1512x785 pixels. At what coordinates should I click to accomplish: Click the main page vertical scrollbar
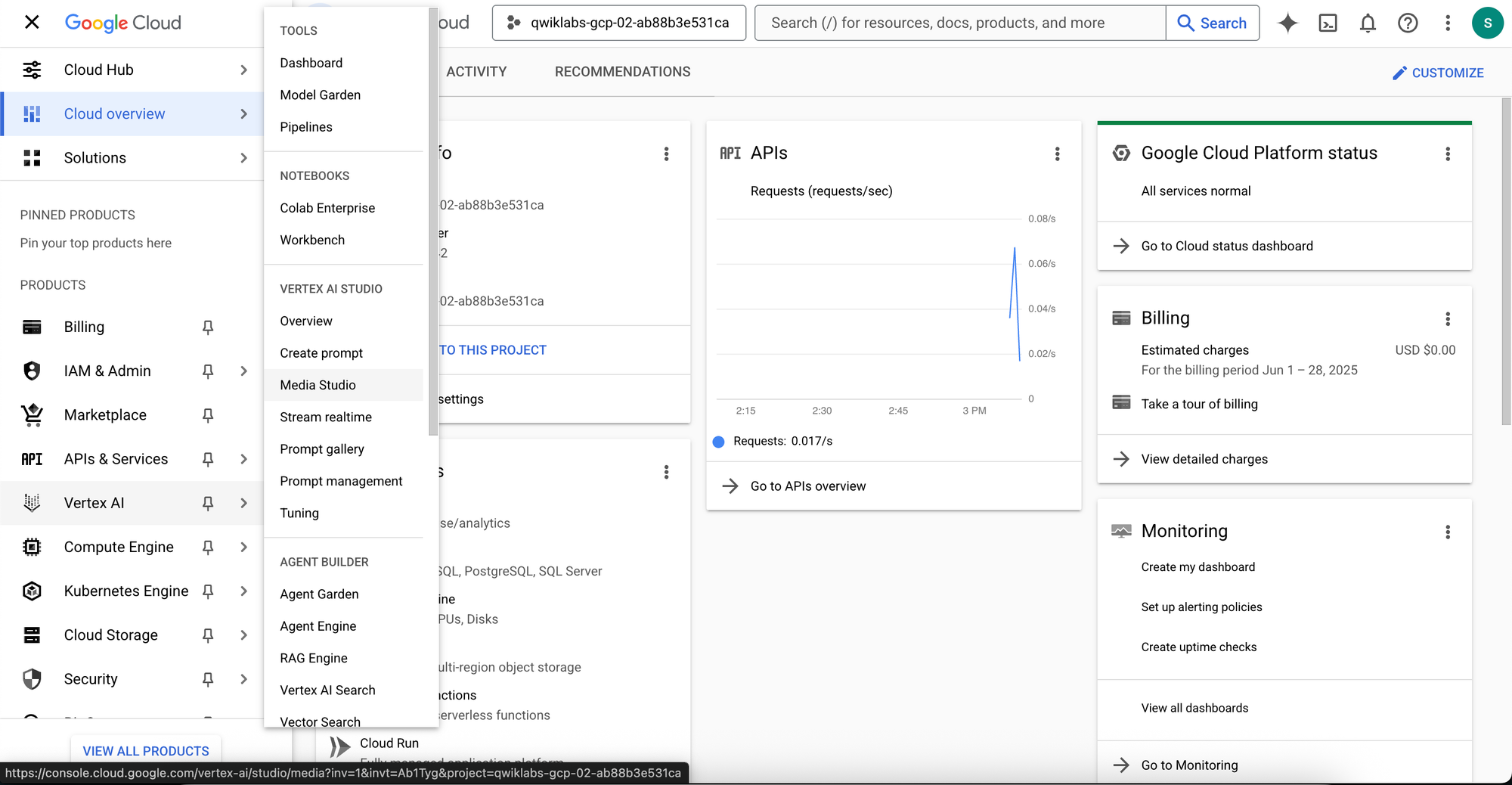[1506, 261]
